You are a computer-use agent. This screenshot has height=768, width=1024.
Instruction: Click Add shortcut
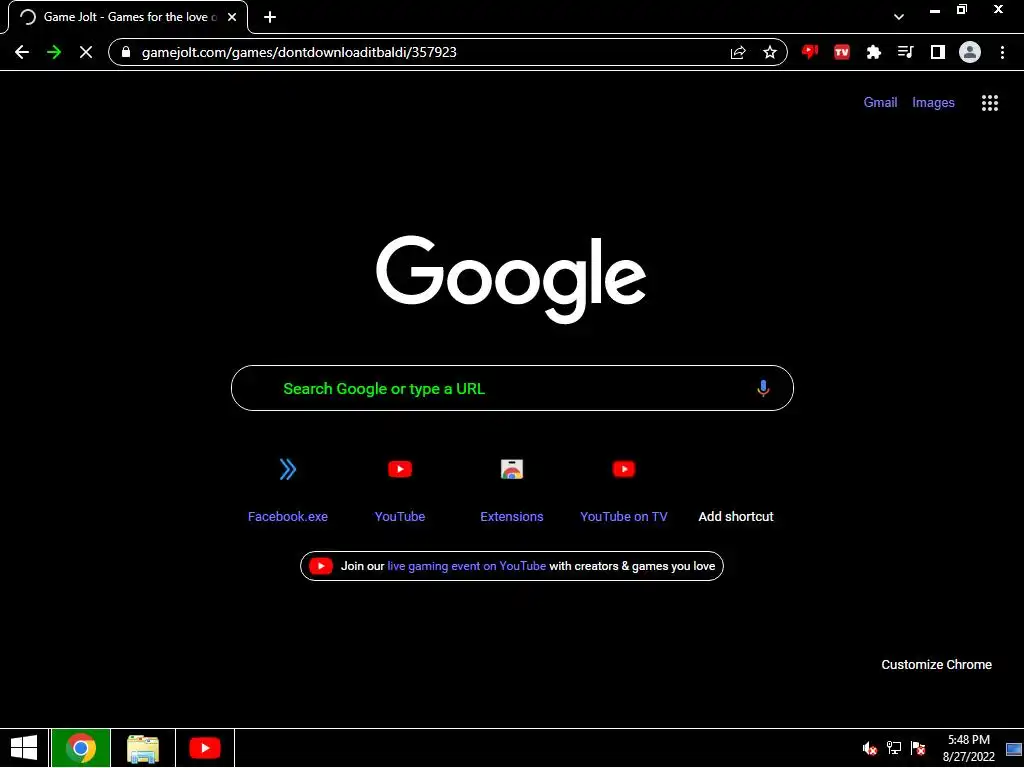[x=736, y=517]
